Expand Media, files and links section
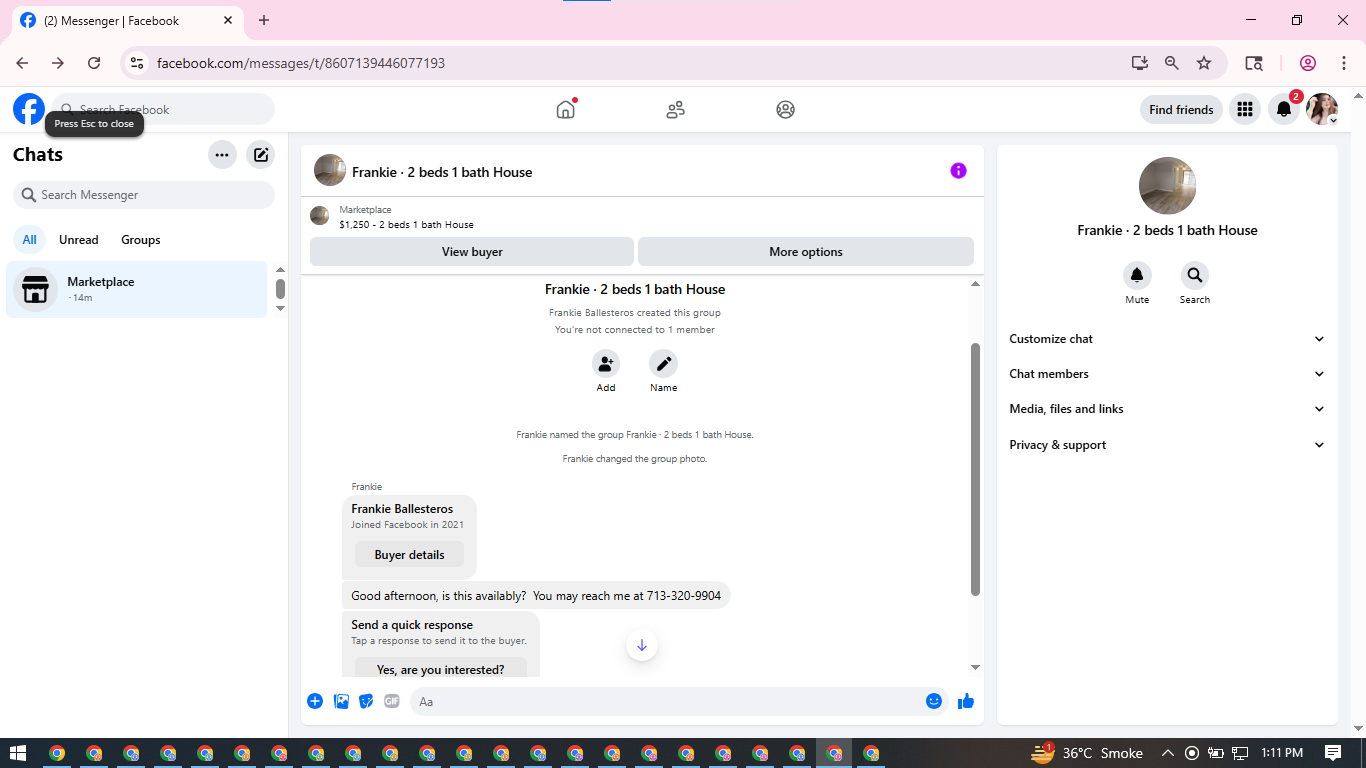Screen dimensions: 1366x768 click(x=1167, y=409)
